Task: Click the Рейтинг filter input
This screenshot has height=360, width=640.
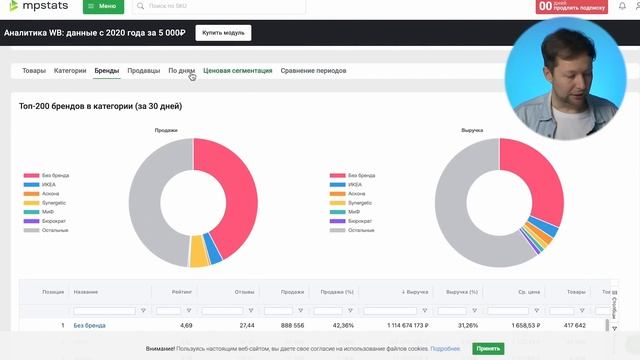Action: (x=169, y=311)
